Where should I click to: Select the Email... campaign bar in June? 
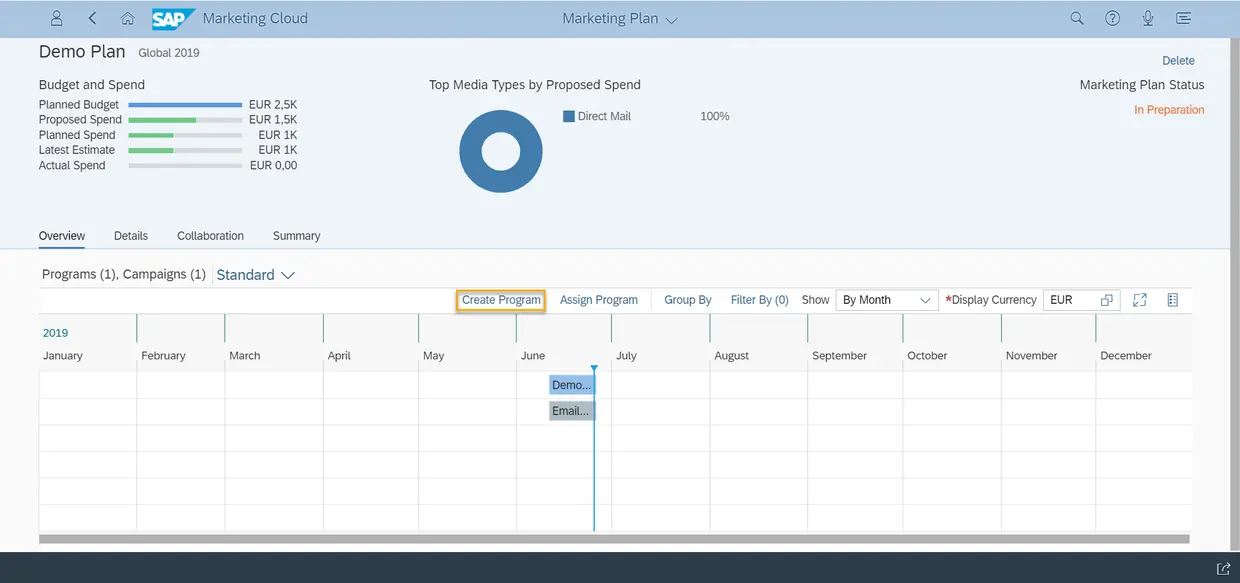(572, 411)
